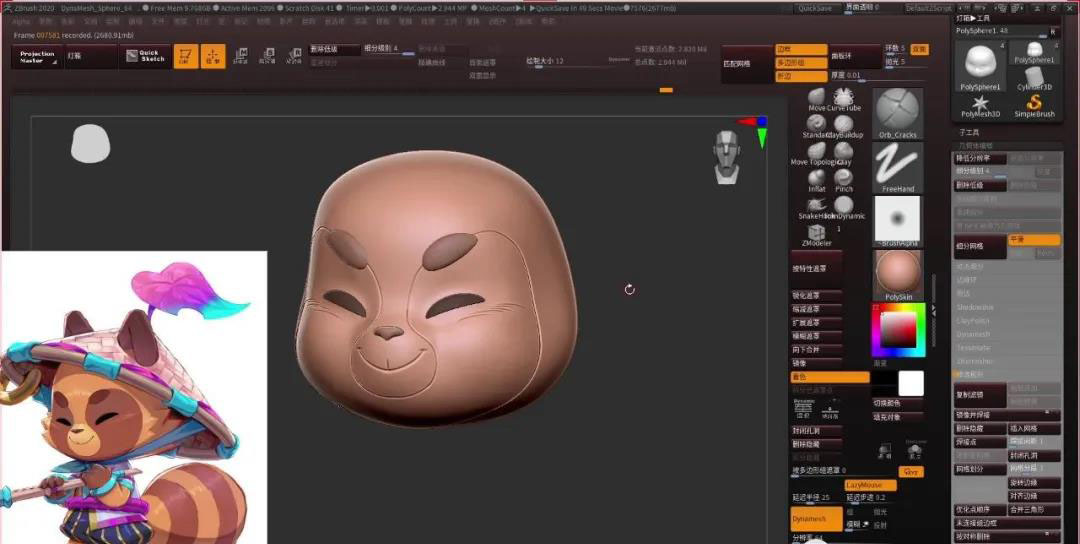Open the FreeHand stroke selector
Screen dimensions: 1080x544
(x=897, y=167)
